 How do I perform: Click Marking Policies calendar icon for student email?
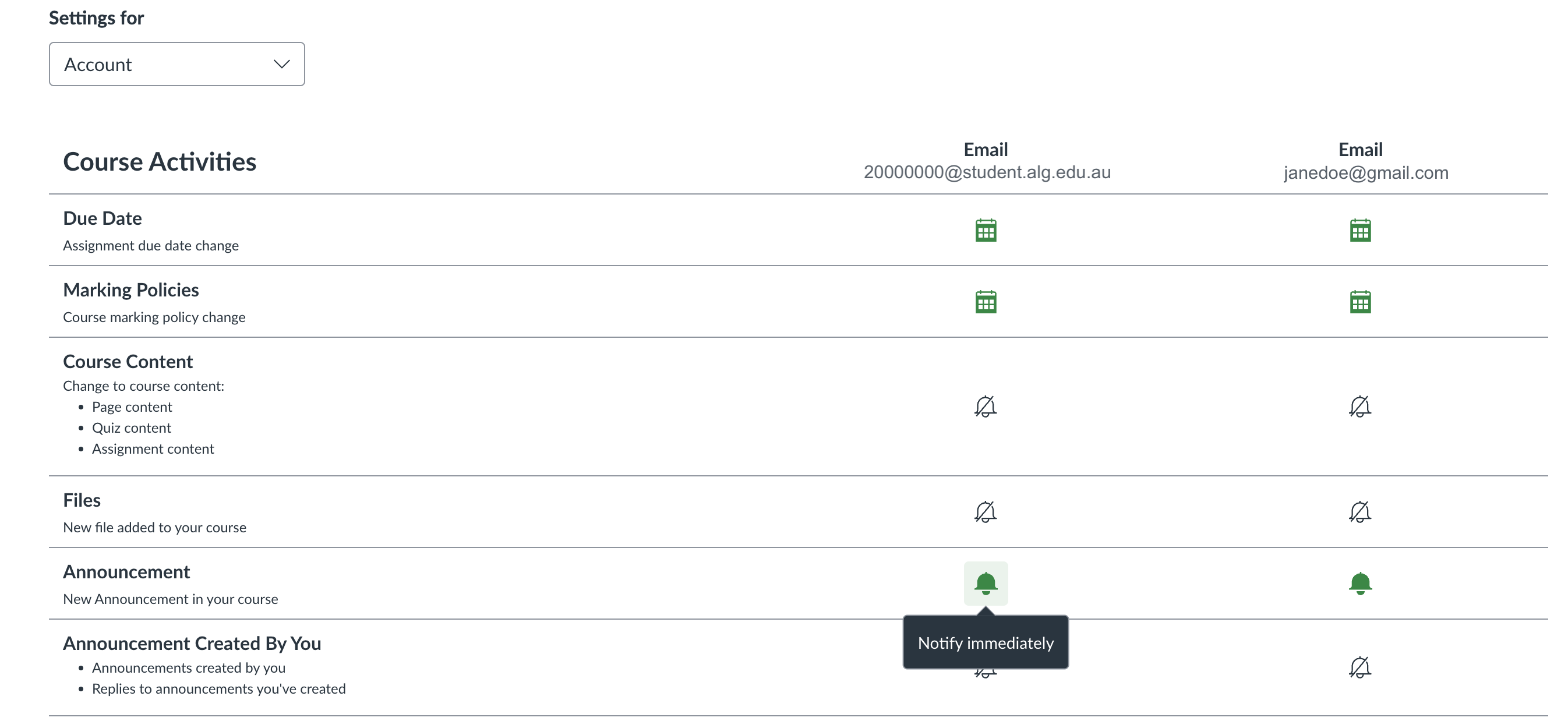[x=986, y=302]
